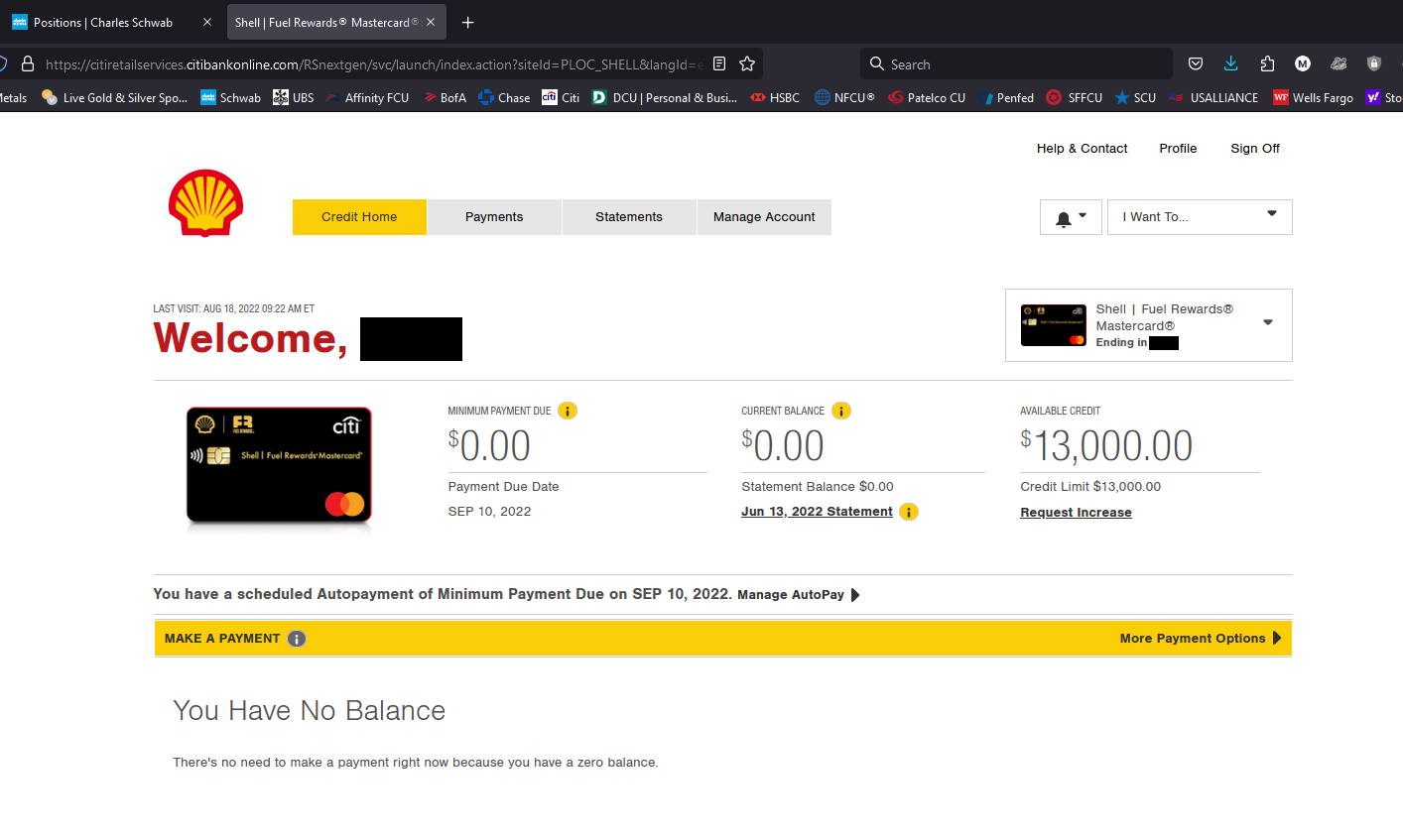
Task: Click the padlock site security icon
Action: [x=26, y=61]
